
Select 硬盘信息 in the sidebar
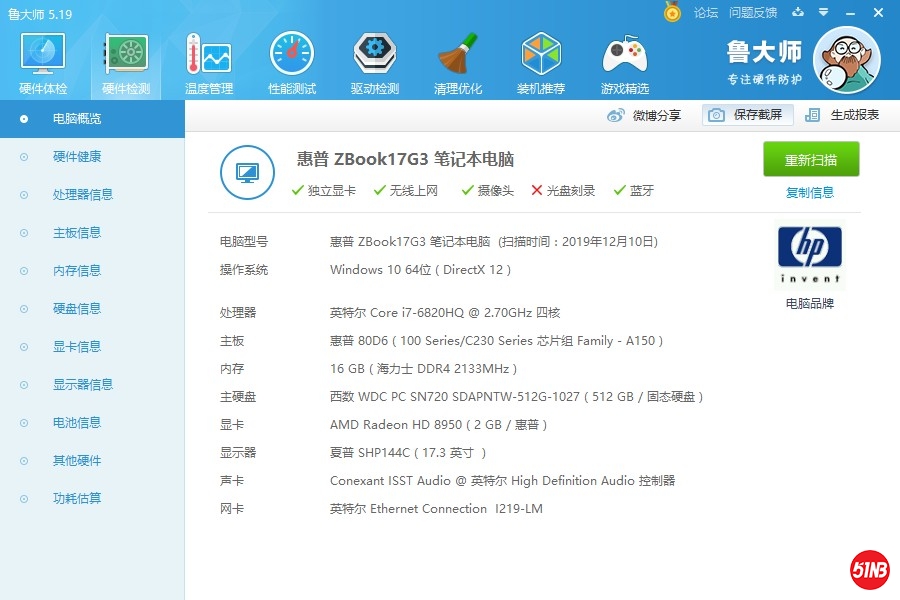(77, 309)
